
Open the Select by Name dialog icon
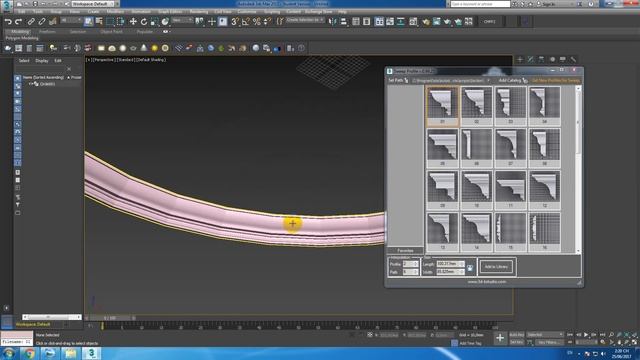point(99,22)
